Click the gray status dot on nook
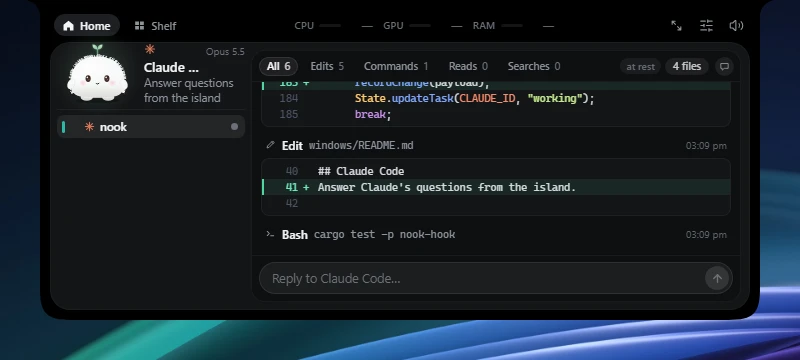 pos(234,126)
